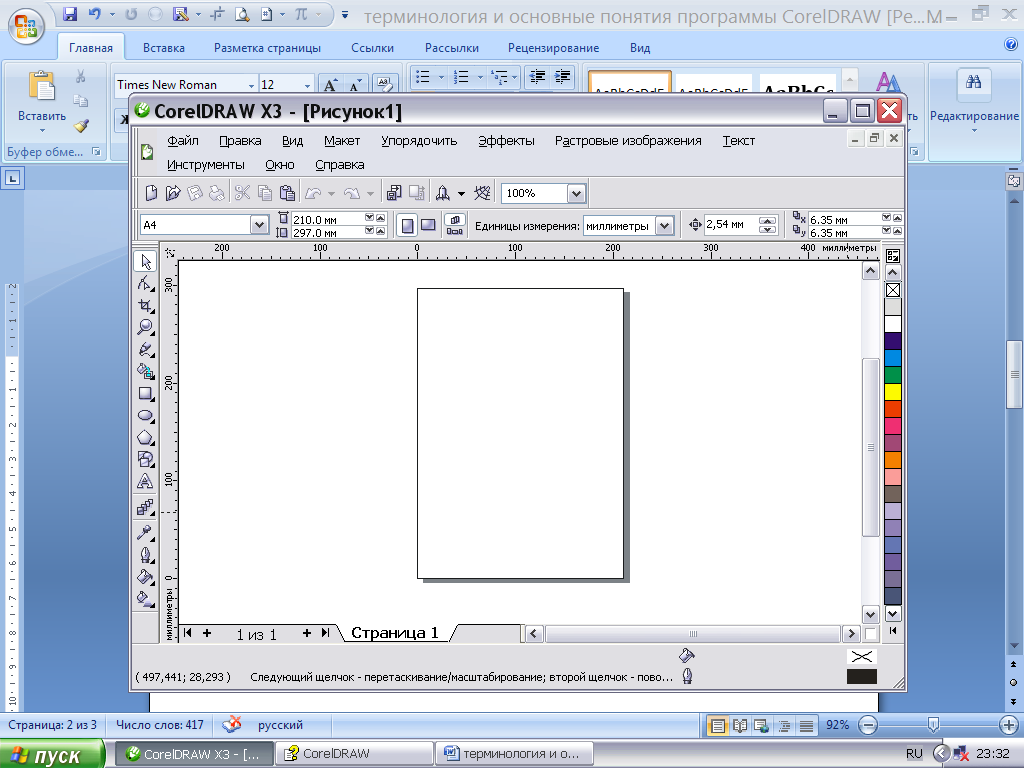The image size is (1024, 768).
Task: Select the Rectangle tool
Action: [x=145, y=394]
